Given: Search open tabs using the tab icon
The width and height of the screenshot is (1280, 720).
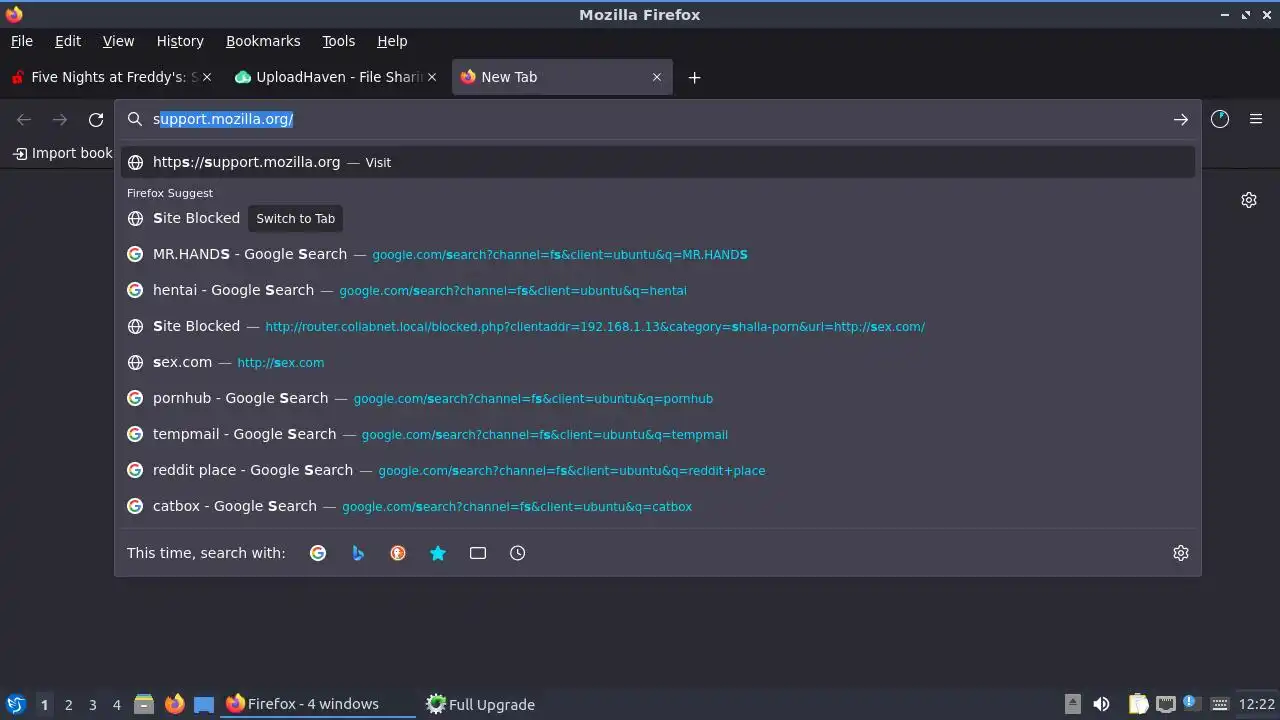Looking at the screenshot, I should [x=478, y=553].
